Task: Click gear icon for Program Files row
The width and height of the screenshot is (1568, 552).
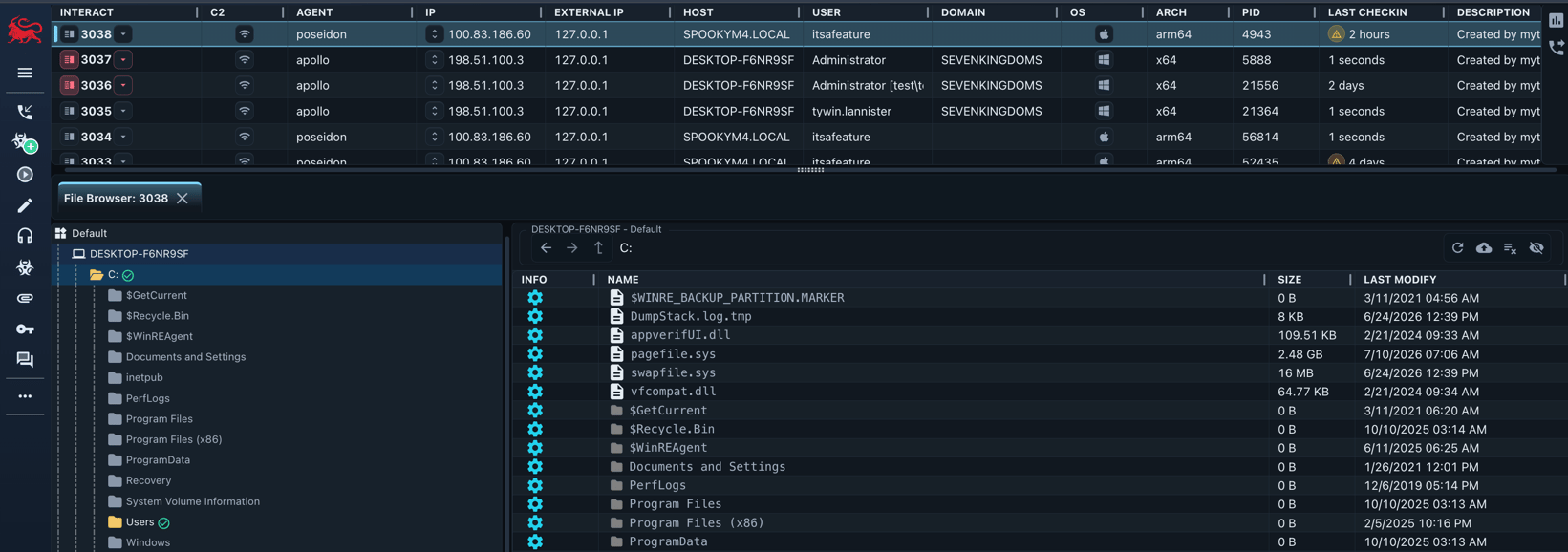Action: (535, 504)
